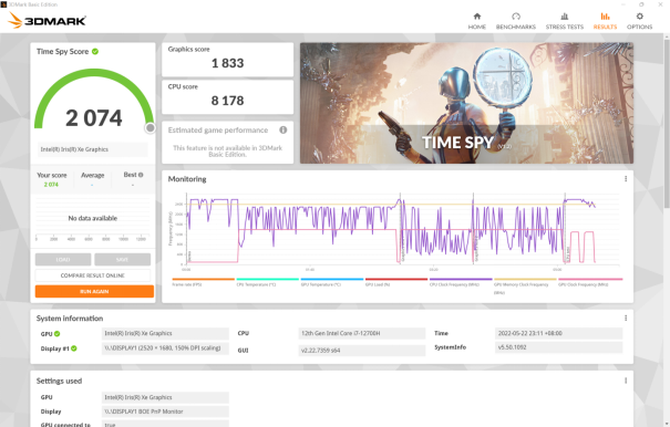
Task: Open the Home tab icon
Action: [477, 17]
